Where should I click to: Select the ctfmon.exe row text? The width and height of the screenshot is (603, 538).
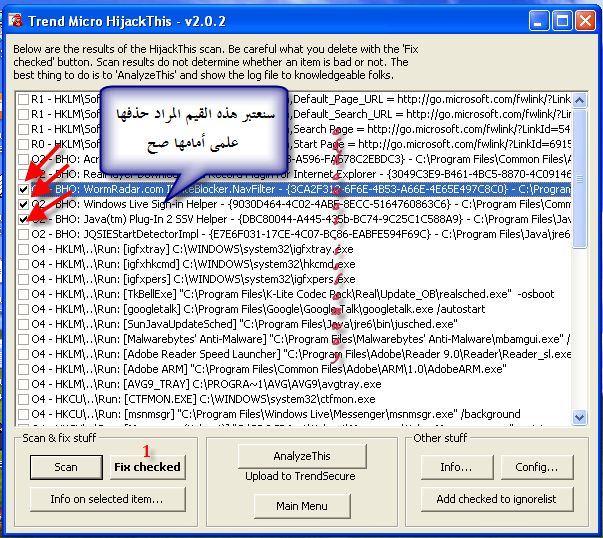click(203, 399)
